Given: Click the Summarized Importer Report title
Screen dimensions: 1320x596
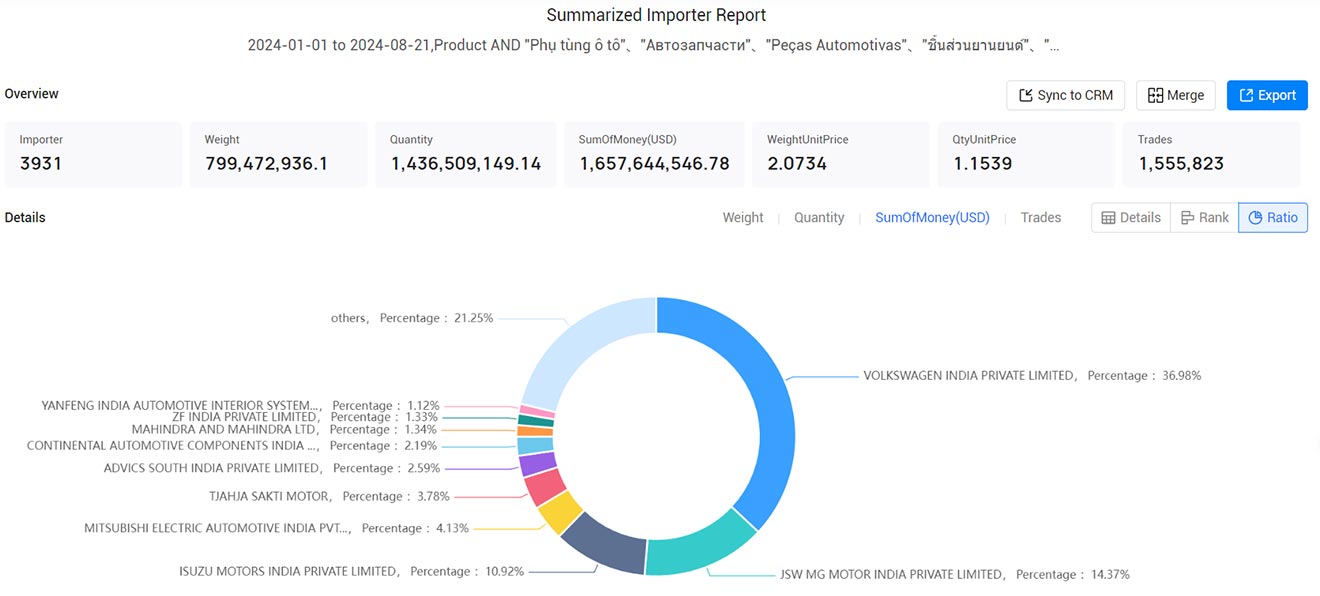Looking at the screenshot, I should tap(656, 15).
